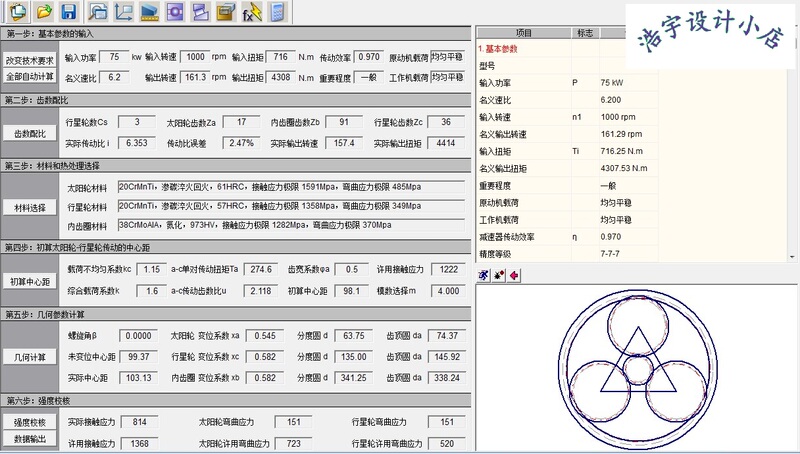Image resolution: width=800 pixels, height=454 pixels.
Task: Click the 齿宽系数 field showing 0.5
Action: (x=352, y=269)
